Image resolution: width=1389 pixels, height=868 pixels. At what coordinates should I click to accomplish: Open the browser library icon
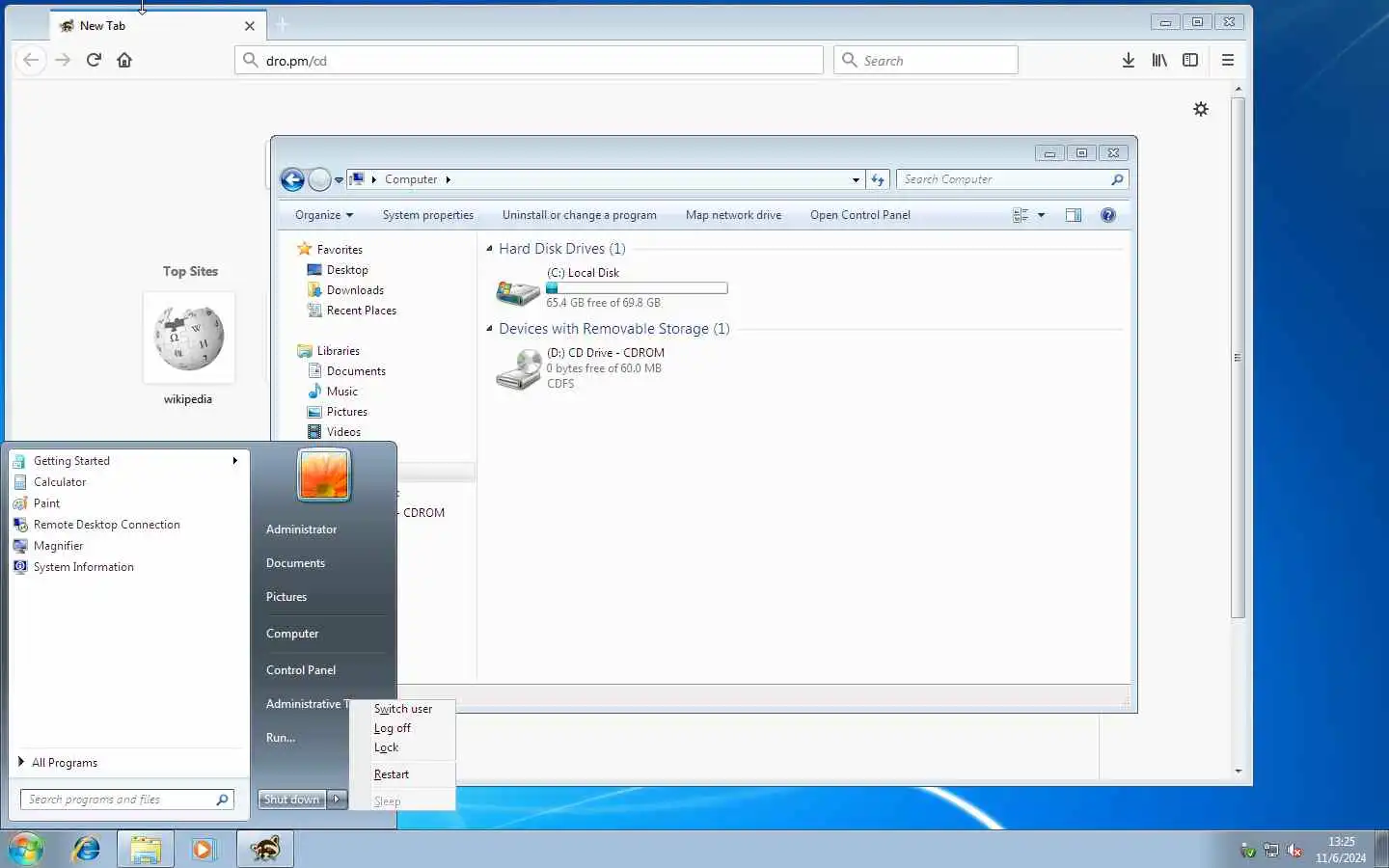tap(1159, 60)
